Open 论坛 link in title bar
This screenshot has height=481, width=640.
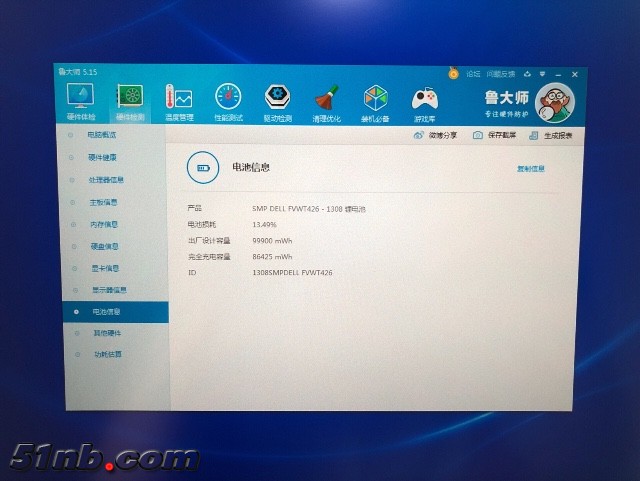coord(473,74)
